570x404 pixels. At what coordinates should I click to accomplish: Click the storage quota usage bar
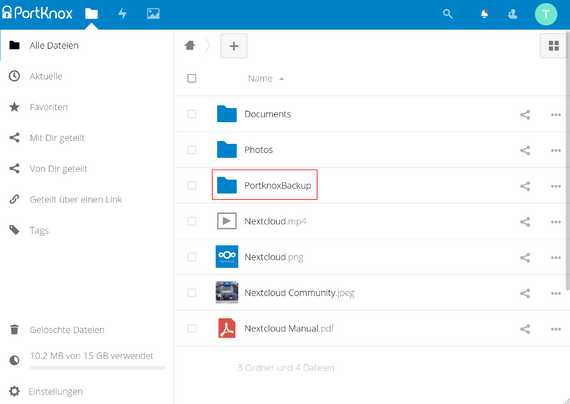[x=98, y=368]
